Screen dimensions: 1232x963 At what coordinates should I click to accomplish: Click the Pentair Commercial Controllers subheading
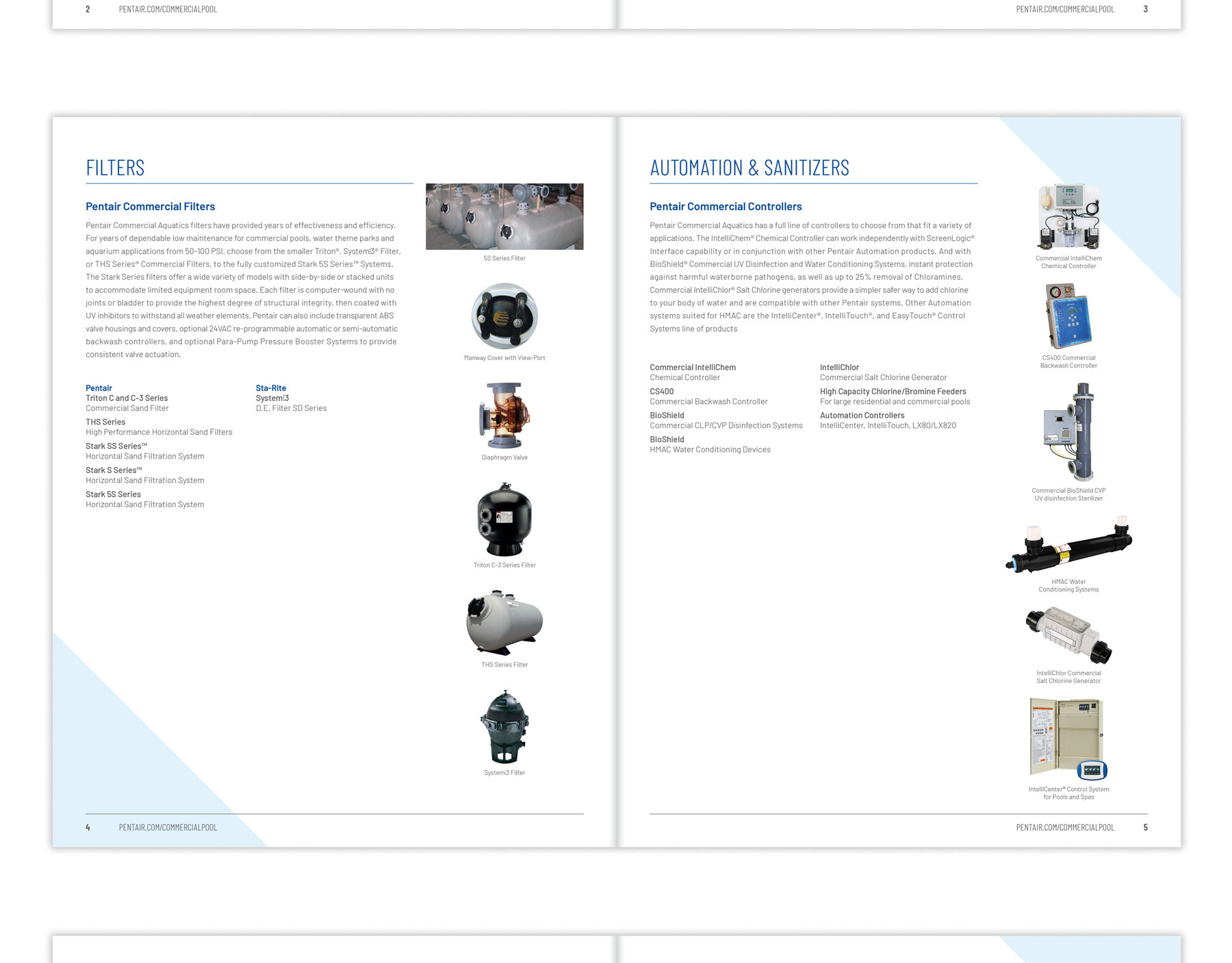point(726,207)
